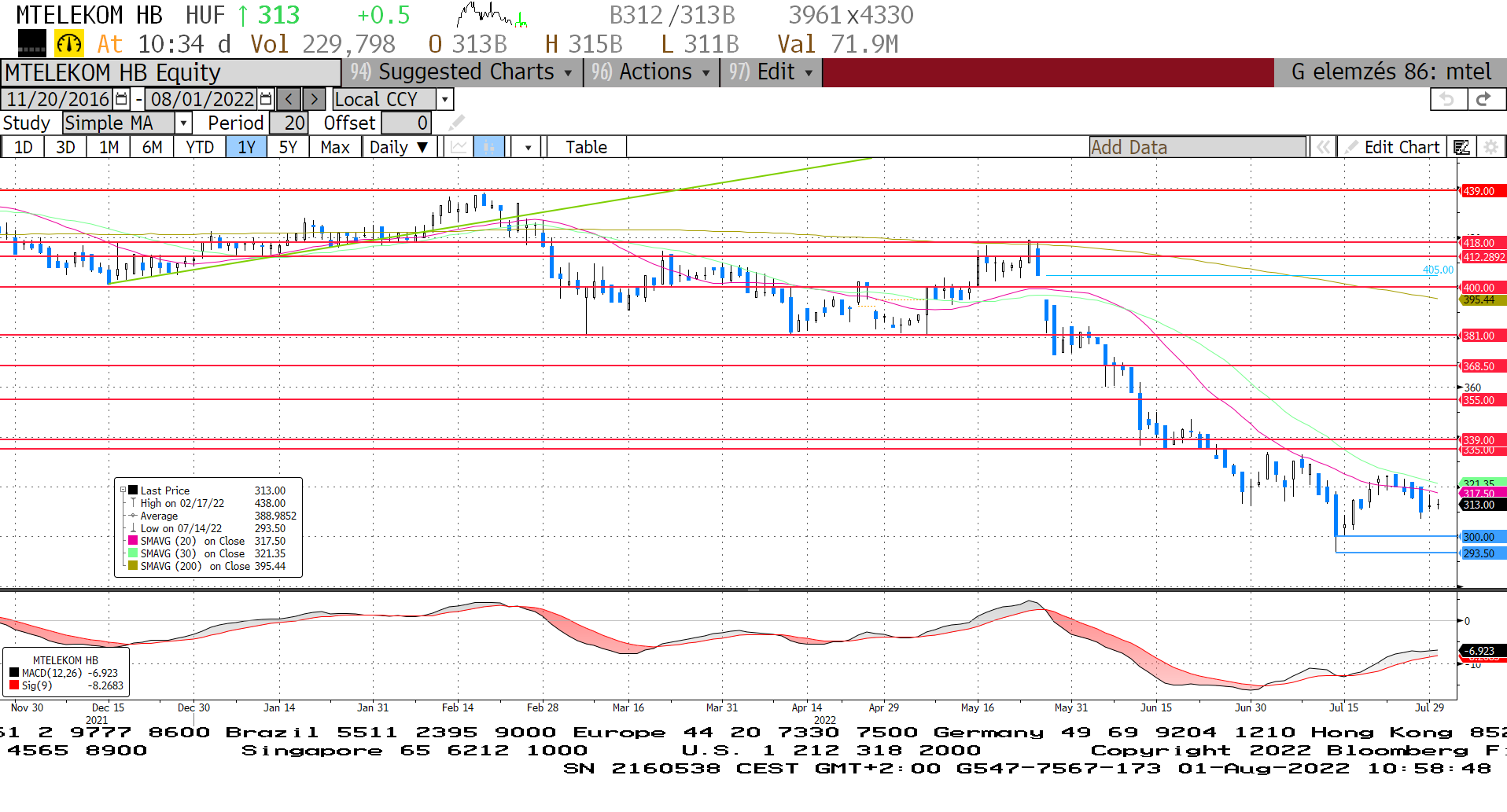Image resolution: width=1507 pixels, height=812 pixels.
Task: Shift date range backward with left arrow
Action: (289, 99)
